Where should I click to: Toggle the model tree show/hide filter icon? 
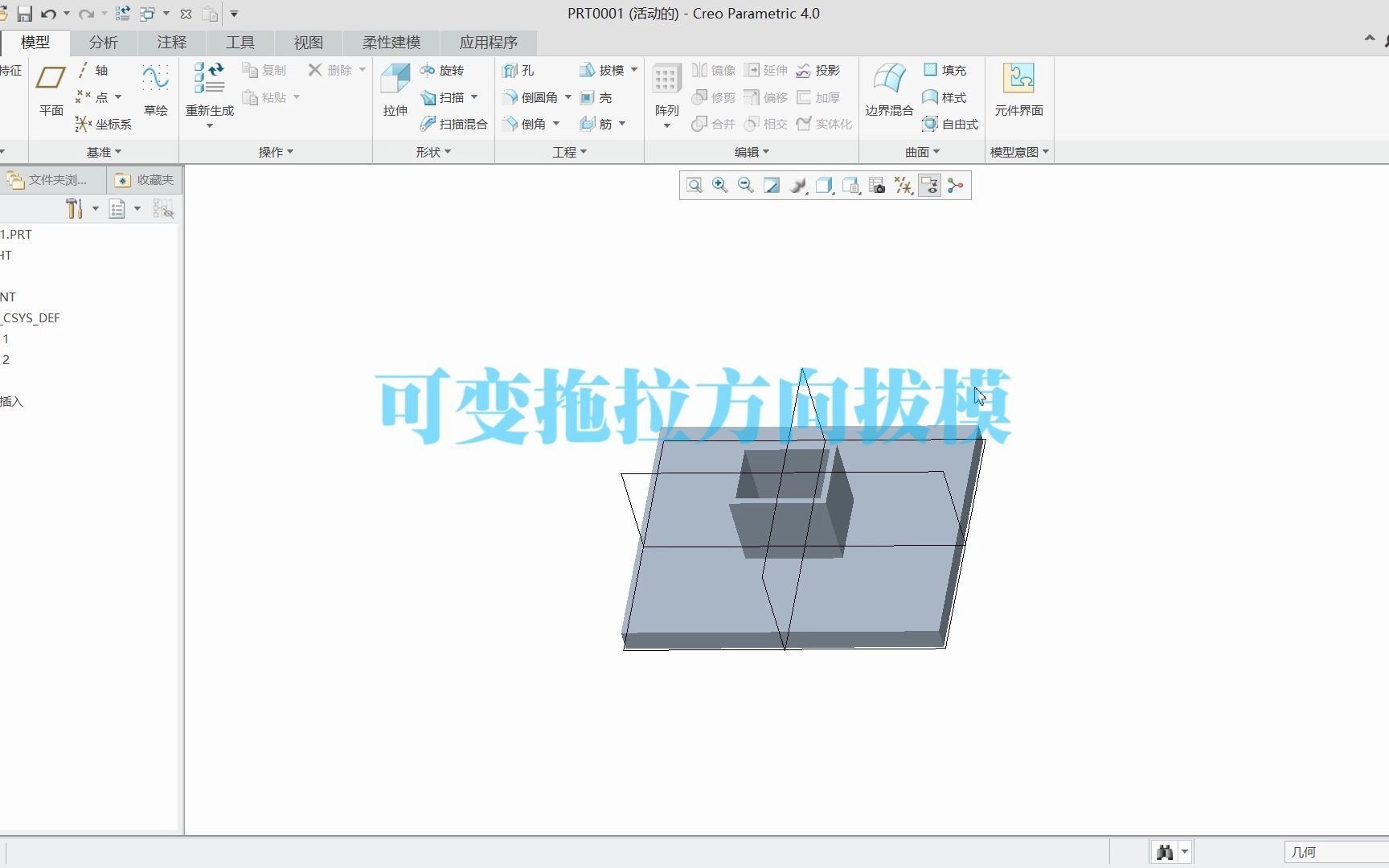coord(163,209)
